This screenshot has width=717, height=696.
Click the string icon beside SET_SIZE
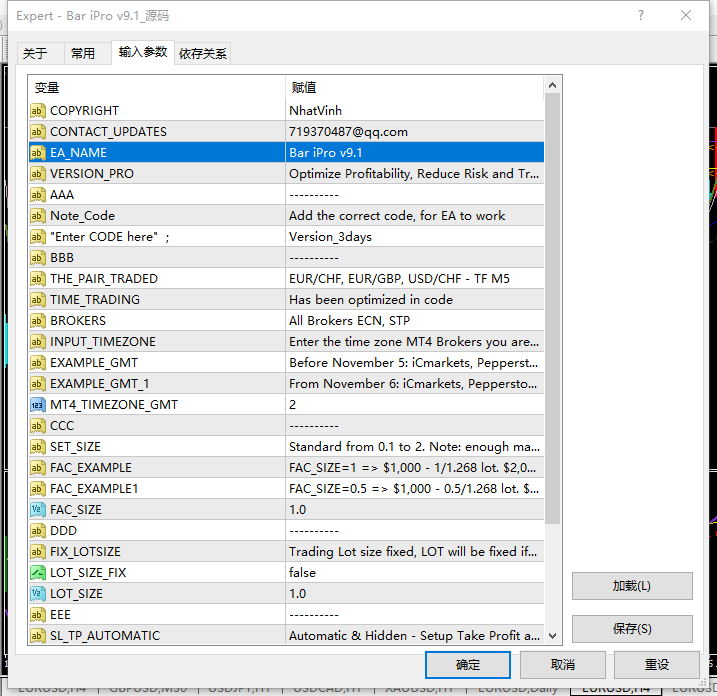(38, 447)
